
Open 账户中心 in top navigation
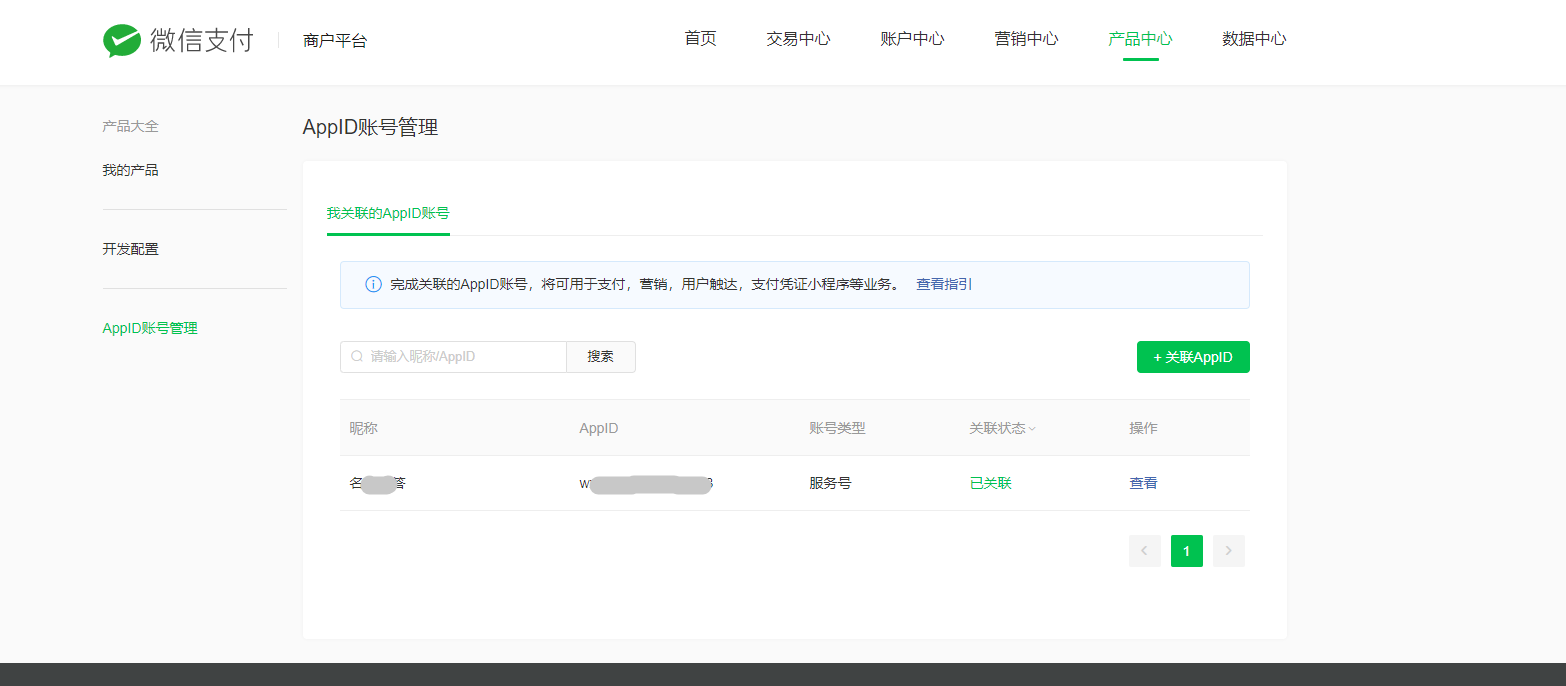pos(912,39)
